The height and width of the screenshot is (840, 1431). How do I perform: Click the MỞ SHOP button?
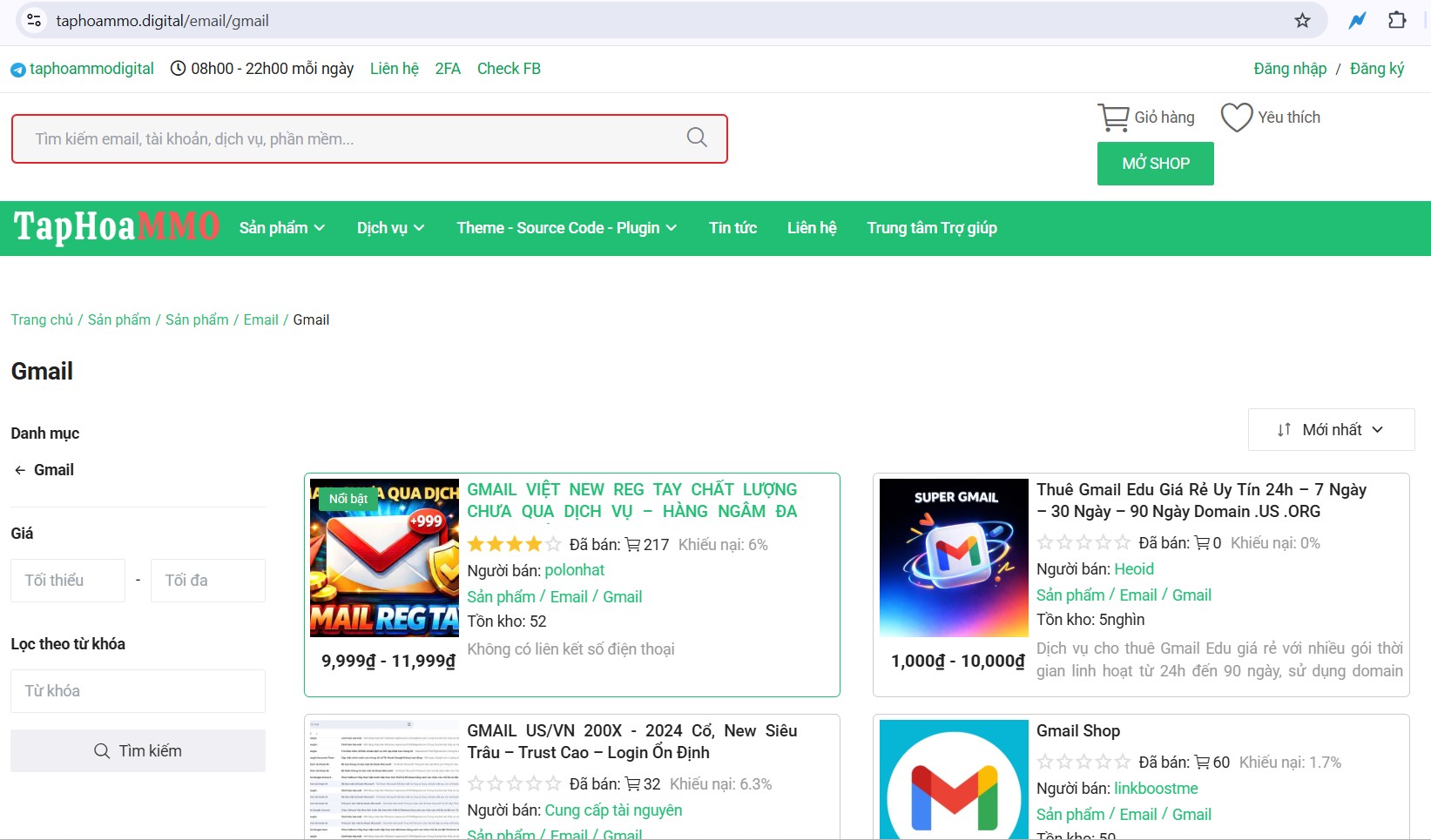pyautogui.click(x=1155, y=164)
